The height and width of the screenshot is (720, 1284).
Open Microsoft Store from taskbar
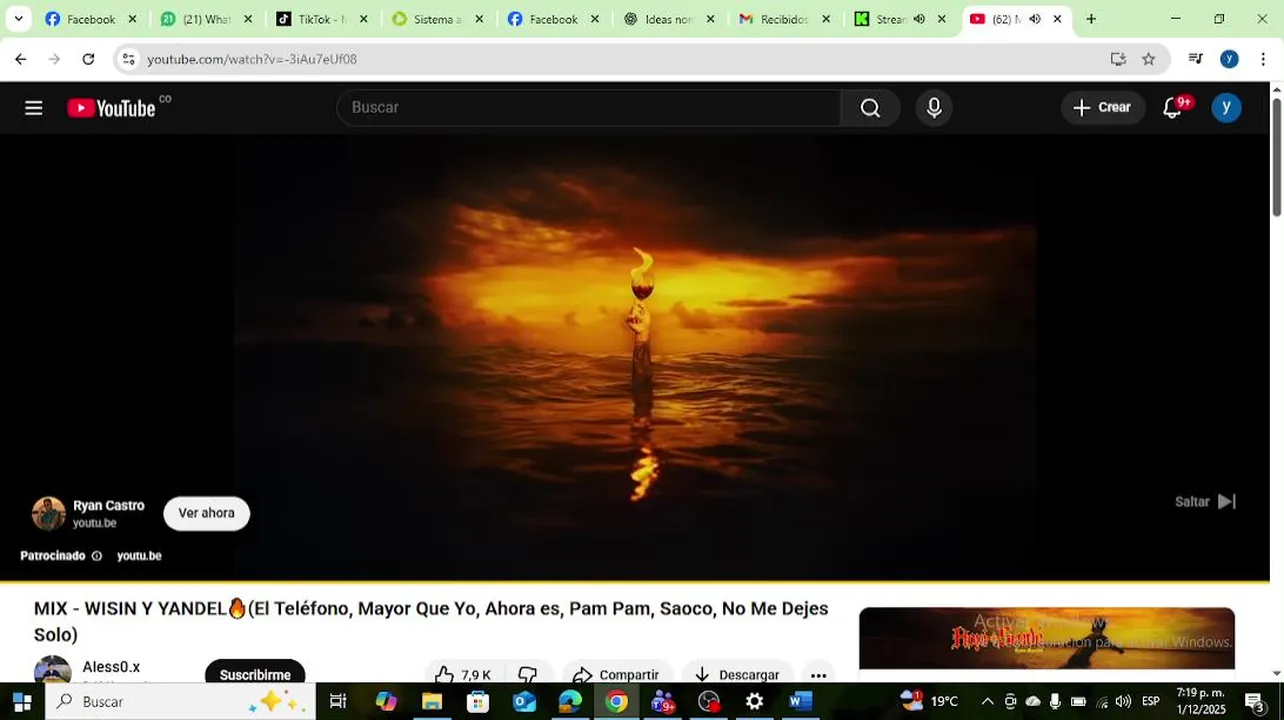pos(478,702)
